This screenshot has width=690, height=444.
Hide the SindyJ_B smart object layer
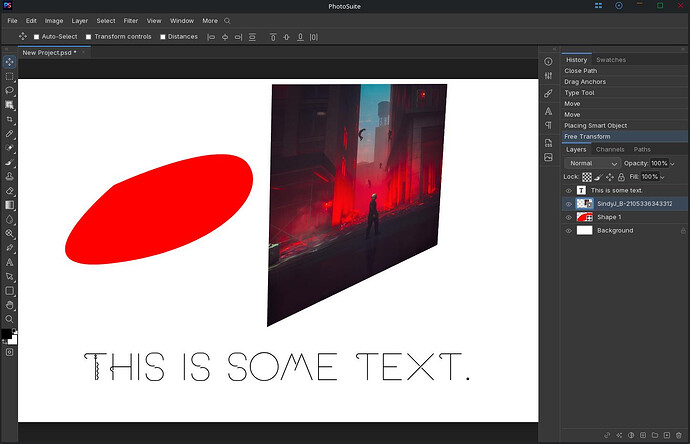(569, 204)
